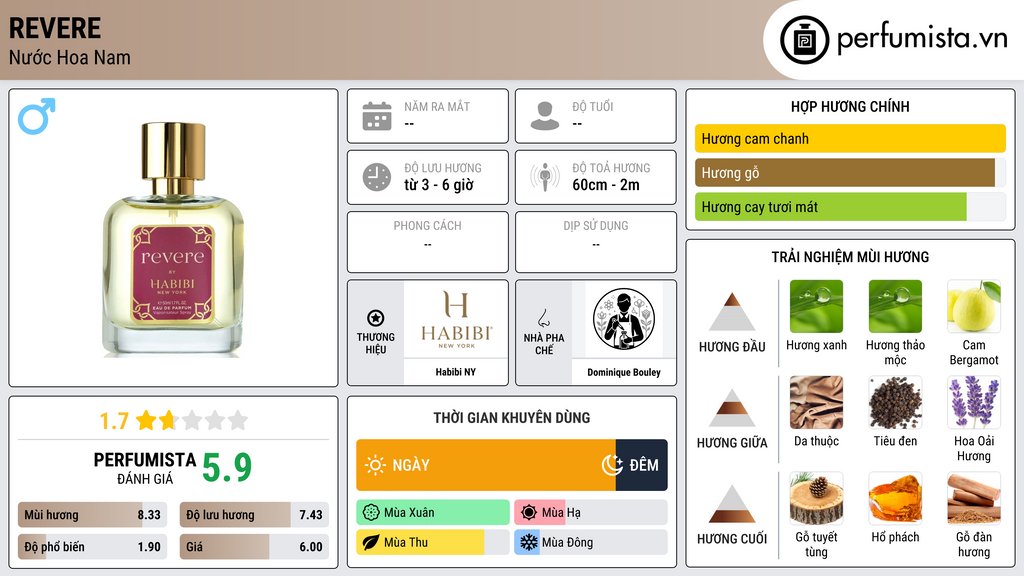Click the perfumista.vn site name
The image size is (1024, 576).
922,38
